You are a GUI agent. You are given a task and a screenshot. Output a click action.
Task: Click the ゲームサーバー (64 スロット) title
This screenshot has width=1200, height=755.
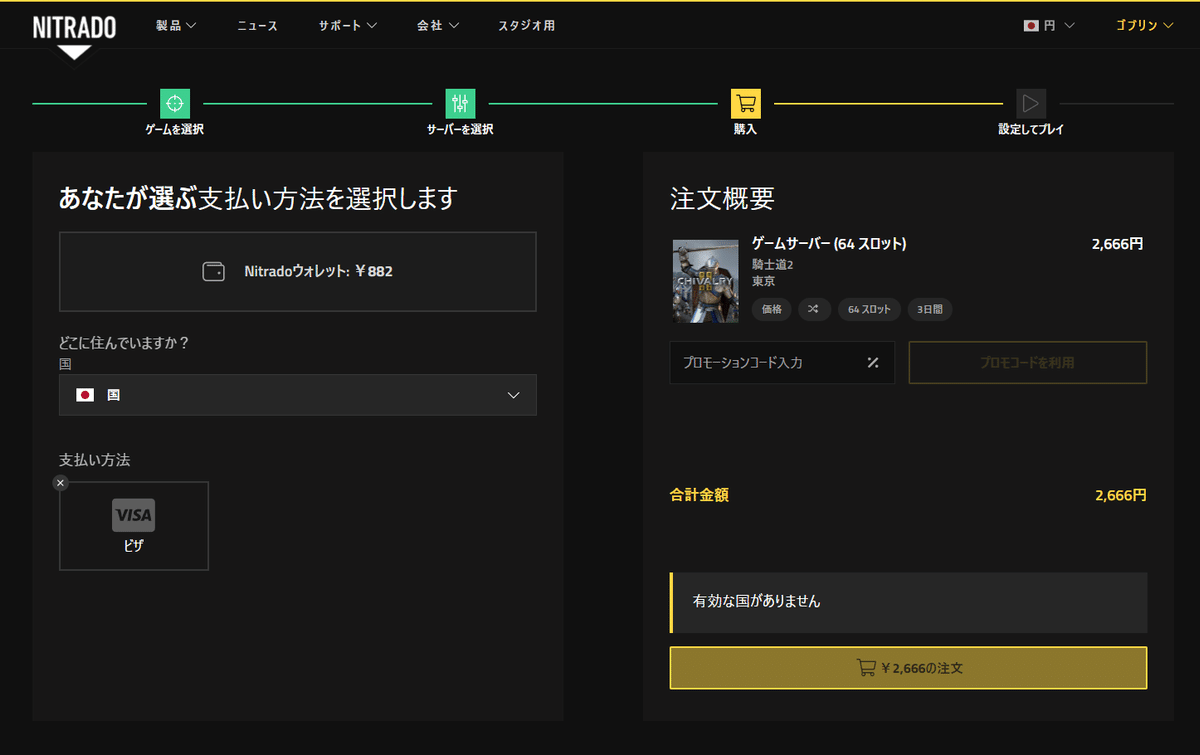coord(829,244)
